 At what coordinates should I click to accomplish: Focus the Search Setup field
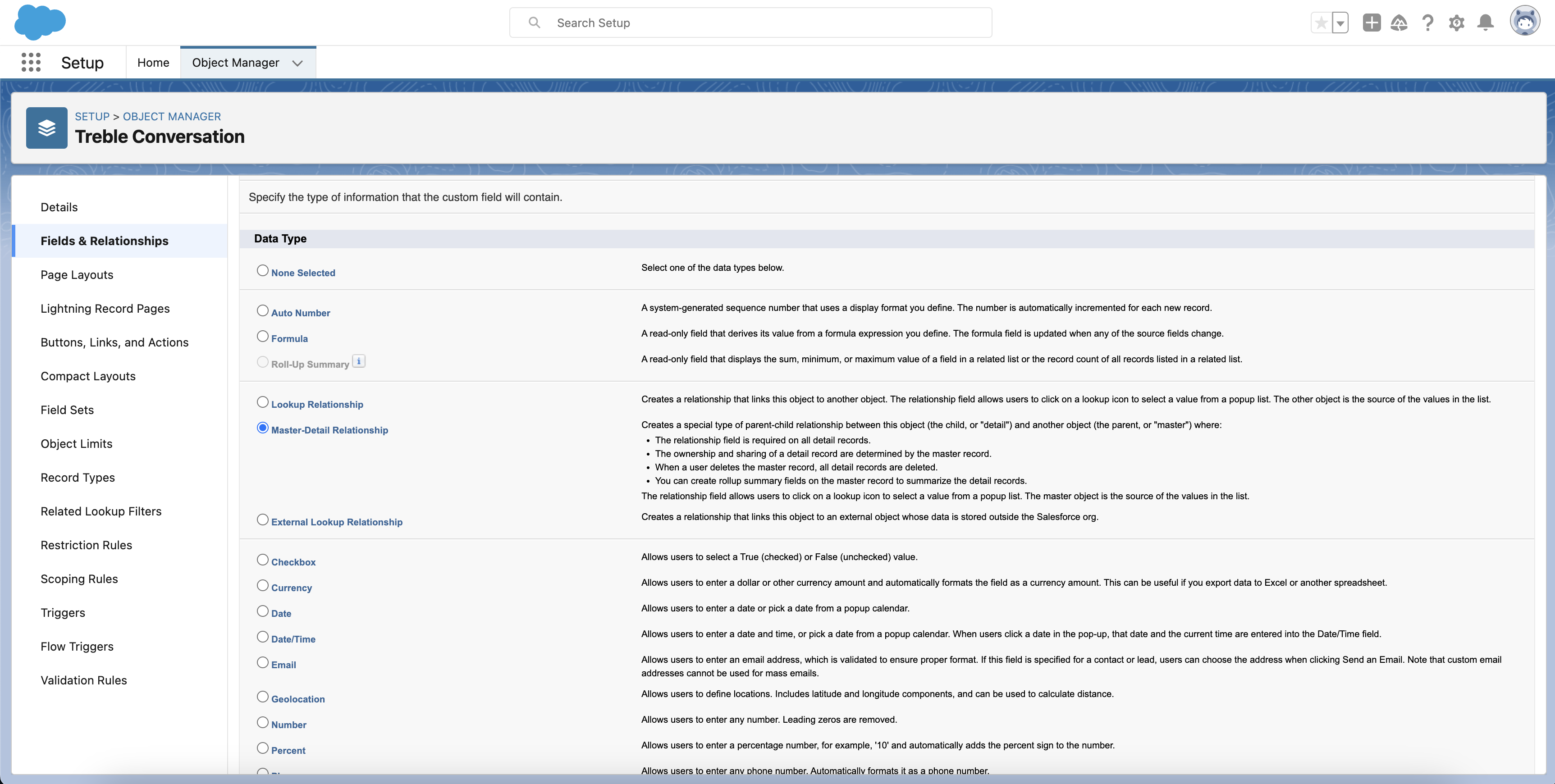pos(750,23)
